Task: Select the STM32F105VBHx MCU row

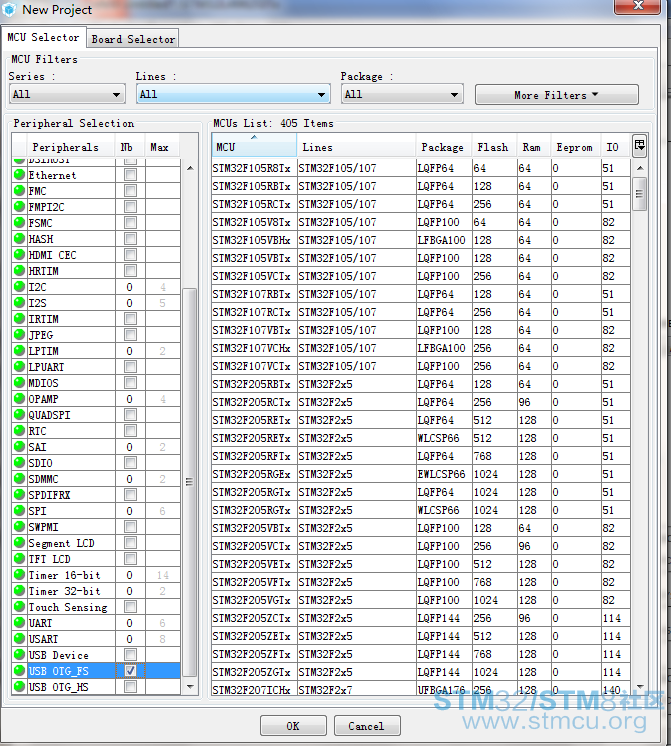Action: coord(421,240)
